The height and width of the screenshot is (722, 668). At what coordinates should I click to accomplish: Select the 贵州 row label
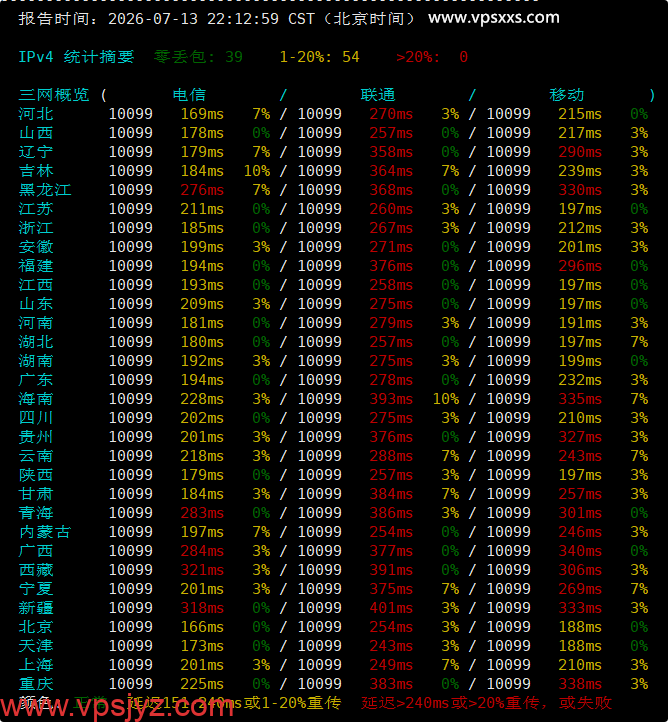point(36,437)
